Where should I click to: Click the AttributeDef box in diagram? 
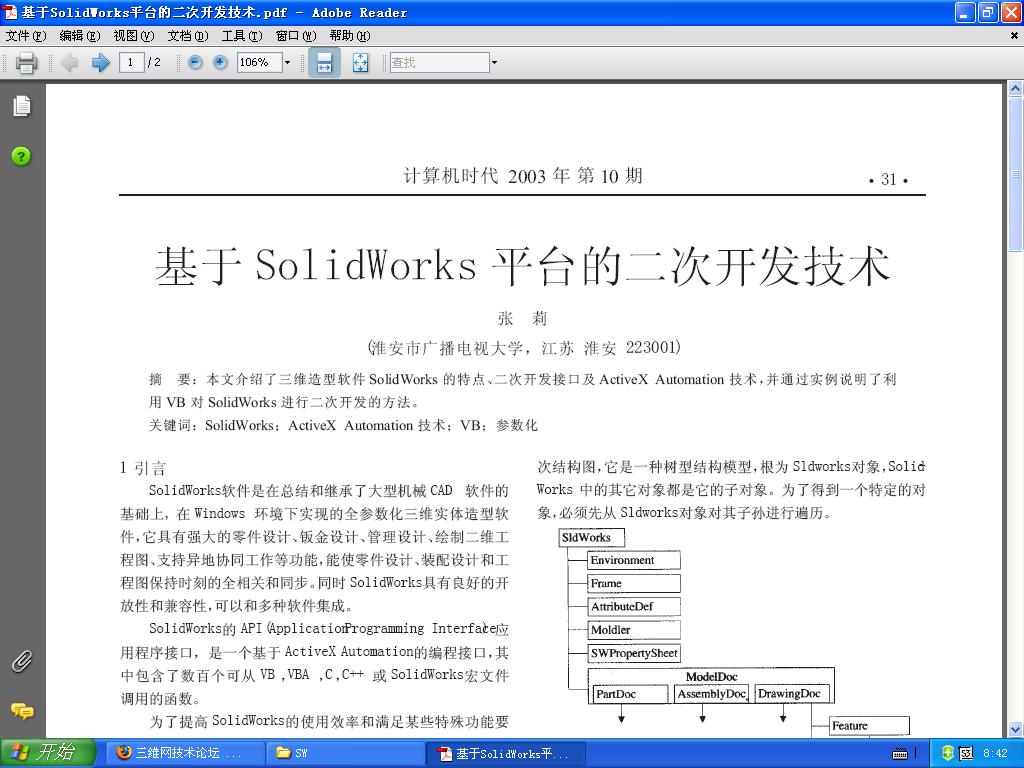pyautogui.click(x=634, y=607)
